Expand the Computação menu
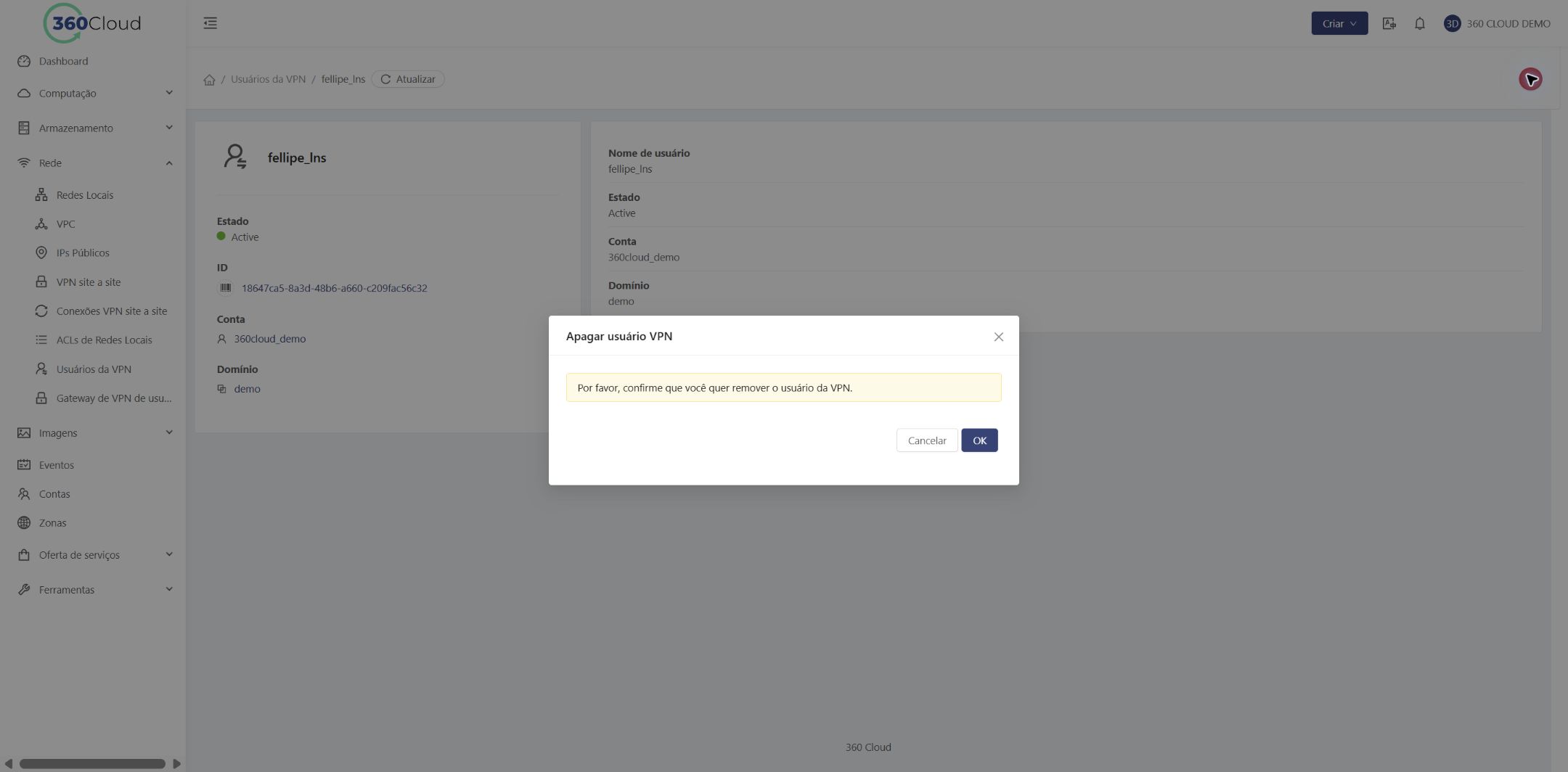Image resolution: width=1568 pixels, height=772 pixels. pyautogui.click(x=93, y=93)
